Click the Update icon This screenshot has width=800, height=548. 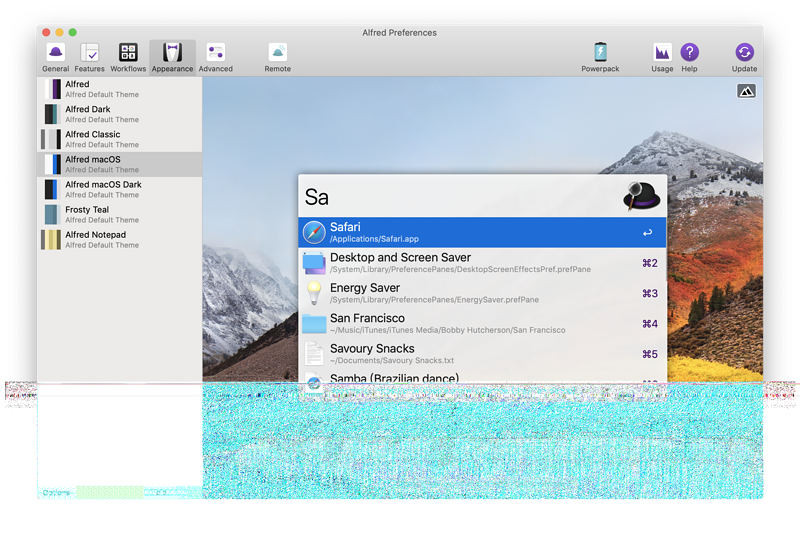(744, 52)
